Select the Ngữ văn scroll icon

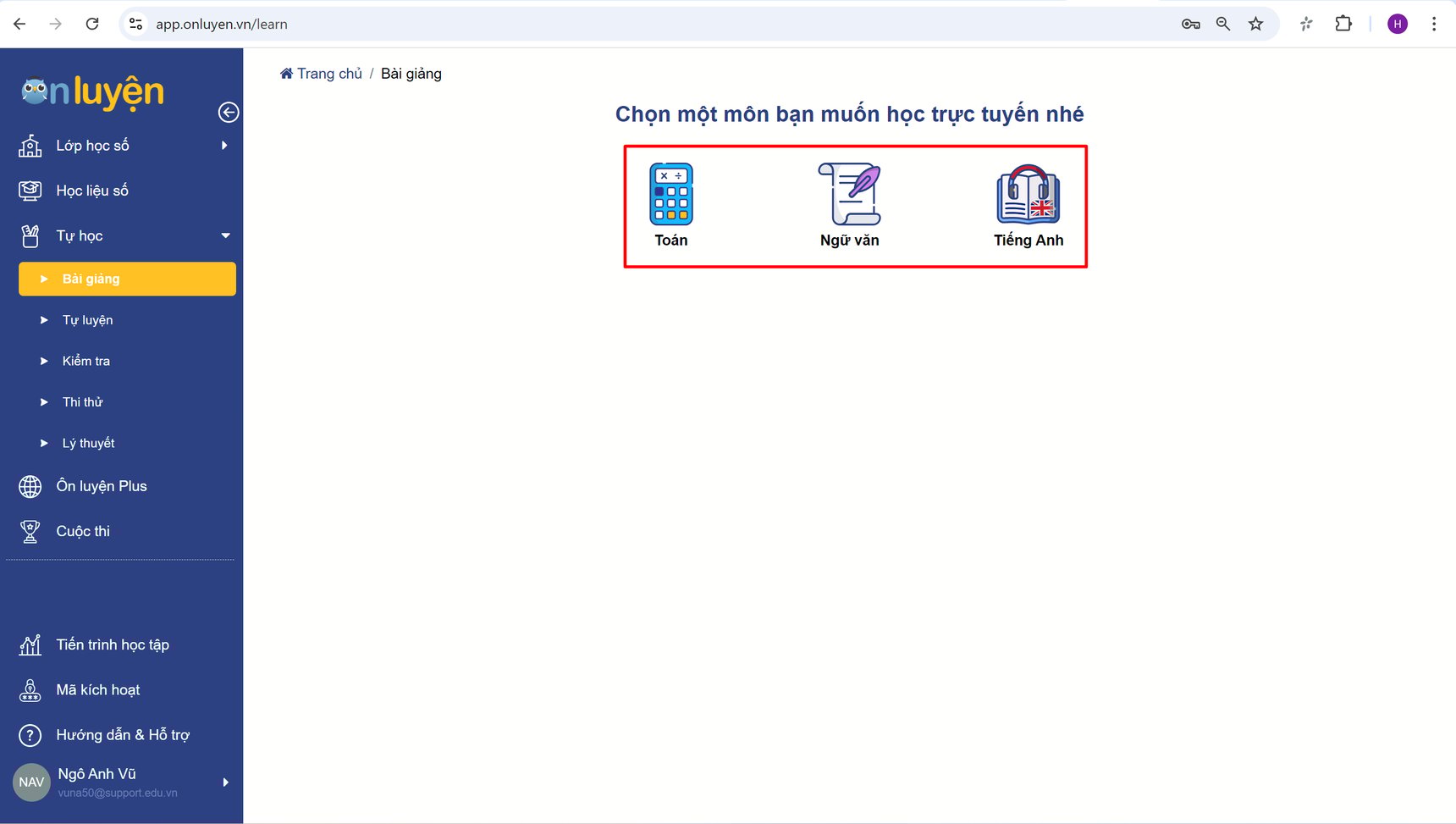849,194
